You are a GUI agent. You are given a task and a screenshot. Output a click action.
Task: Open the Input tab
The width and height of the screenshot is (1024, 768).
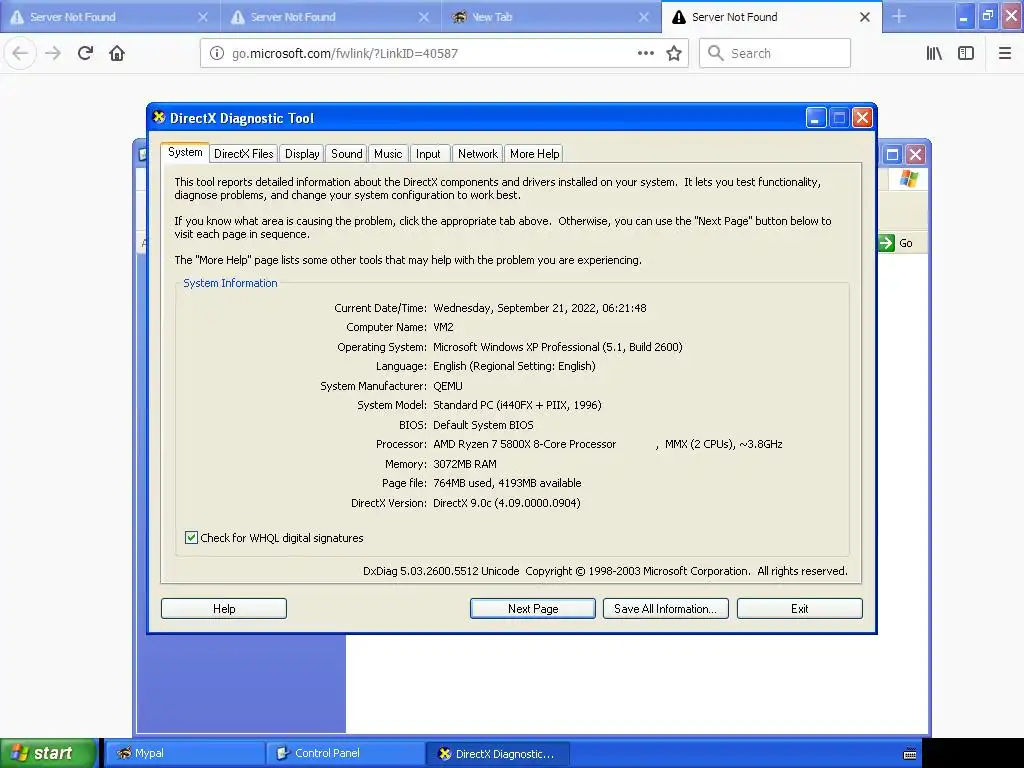pyautogui.click(x=428, y=153)
